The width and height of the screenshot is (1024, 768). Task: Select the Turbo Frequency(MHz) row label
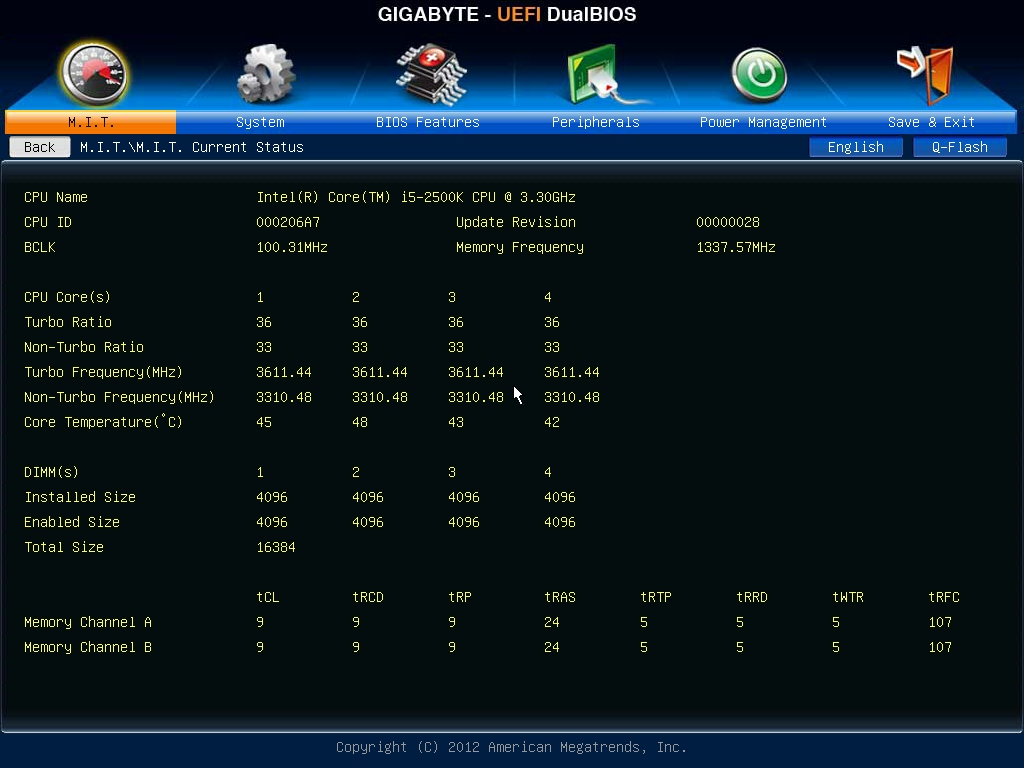(103, 372)
